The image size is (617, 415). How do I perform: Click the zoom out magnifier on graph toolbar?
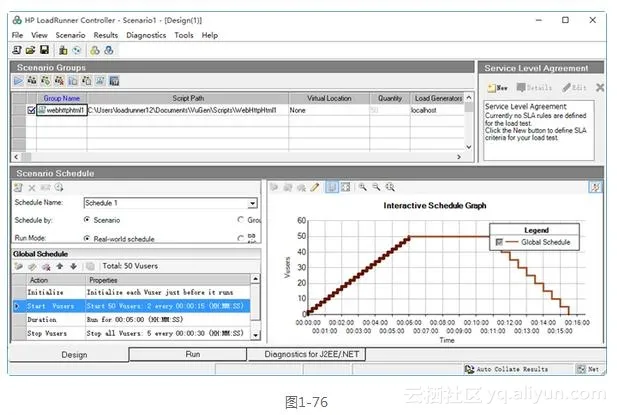point(377,187)
